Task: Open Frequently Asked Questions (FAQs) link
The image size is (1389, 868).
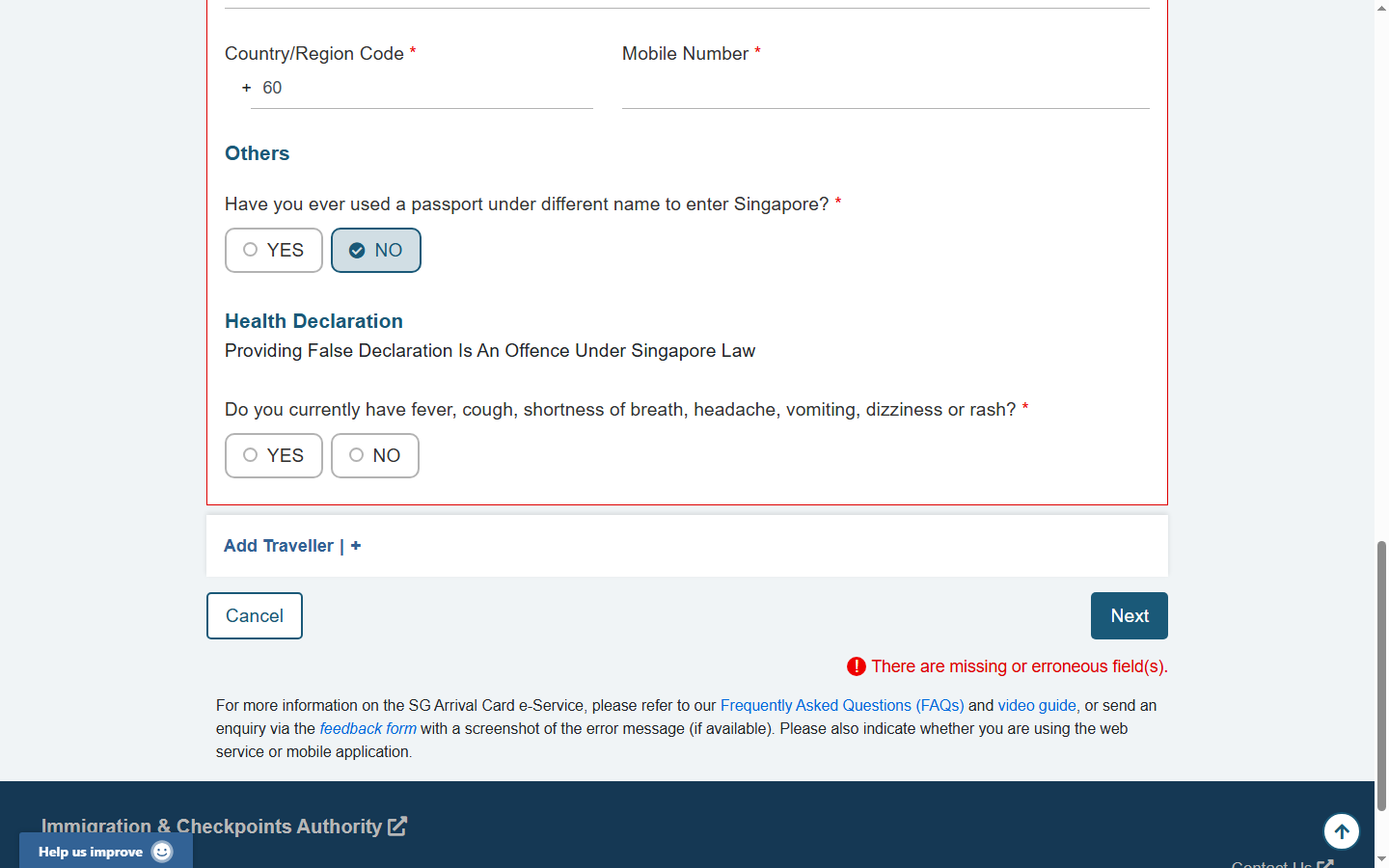Action: pos(841,706)
